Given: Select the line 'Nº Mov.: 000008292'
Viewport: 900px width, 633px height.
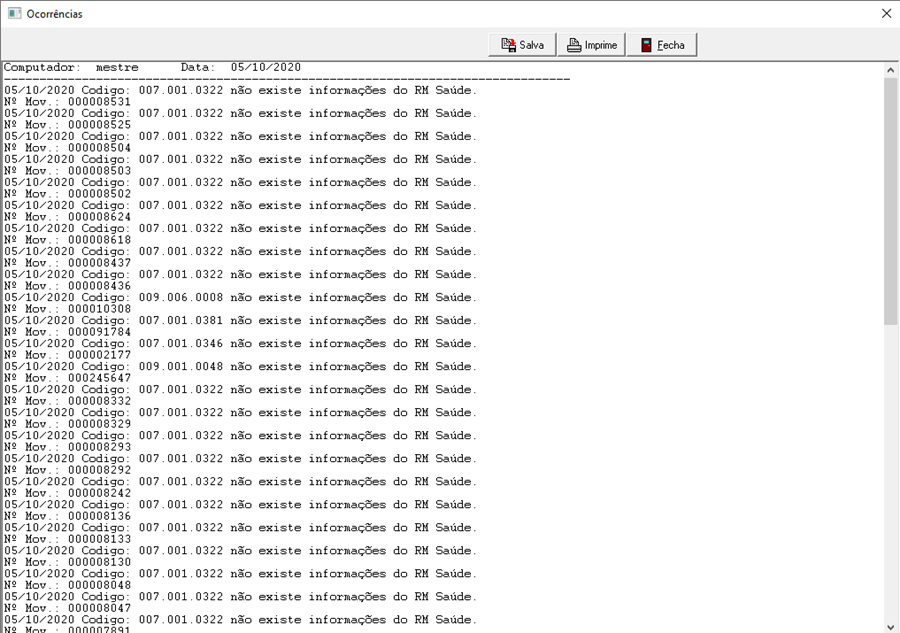Looking at the screenshot, I should pyautogui.click(x=68, y=469).
